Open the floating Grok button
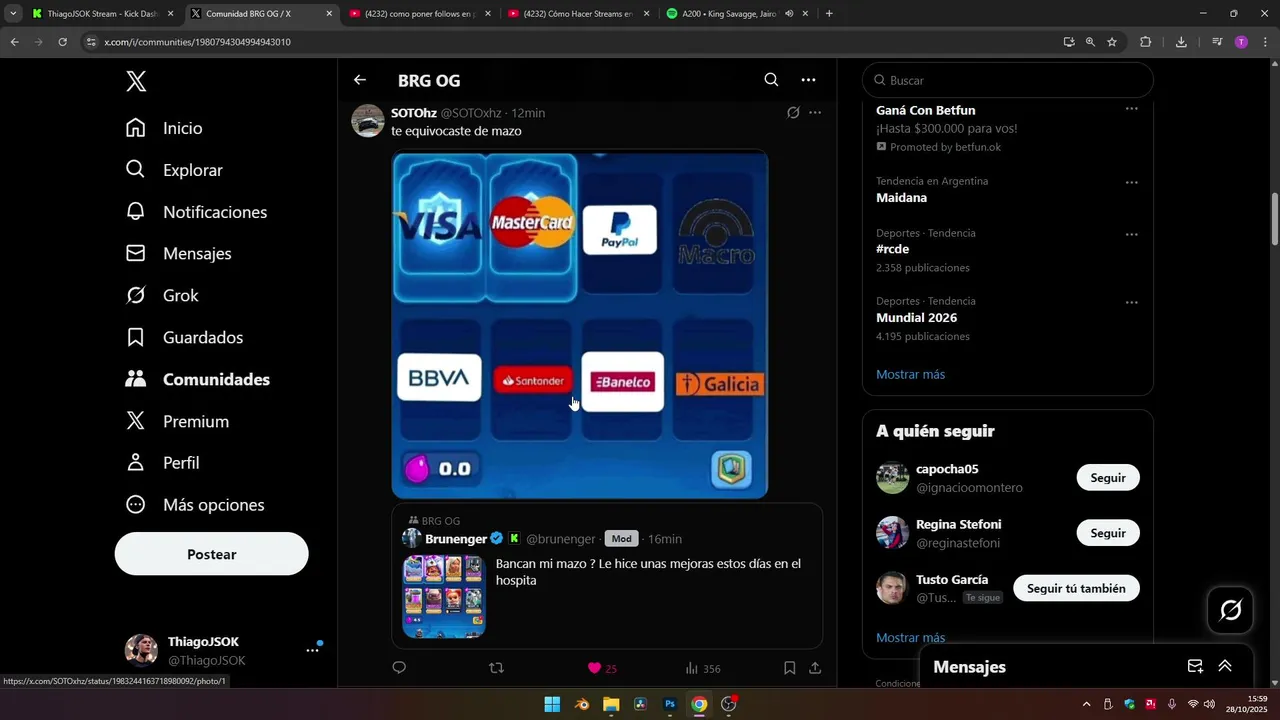 pyautogui.click(x=1230, y=610)
